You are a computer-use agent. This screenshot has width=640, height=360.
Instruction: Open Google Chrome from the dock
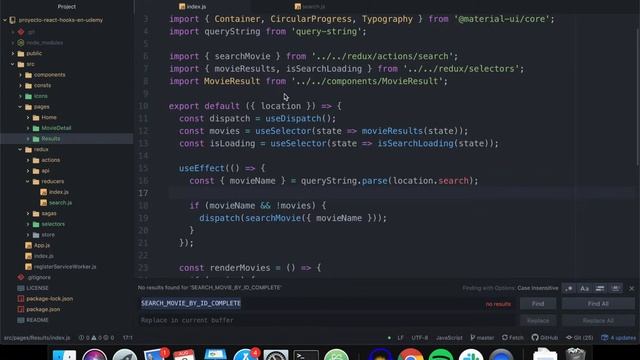point(410,355)
